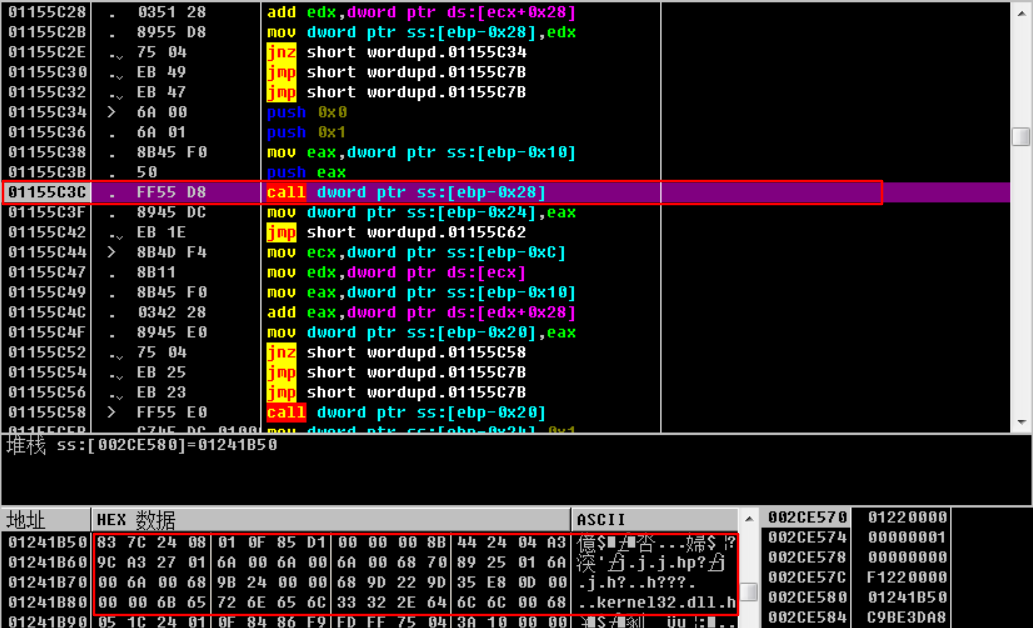Click the hex dump scroll up arrow
1033x628 pixels.
[x=748, y=518]
